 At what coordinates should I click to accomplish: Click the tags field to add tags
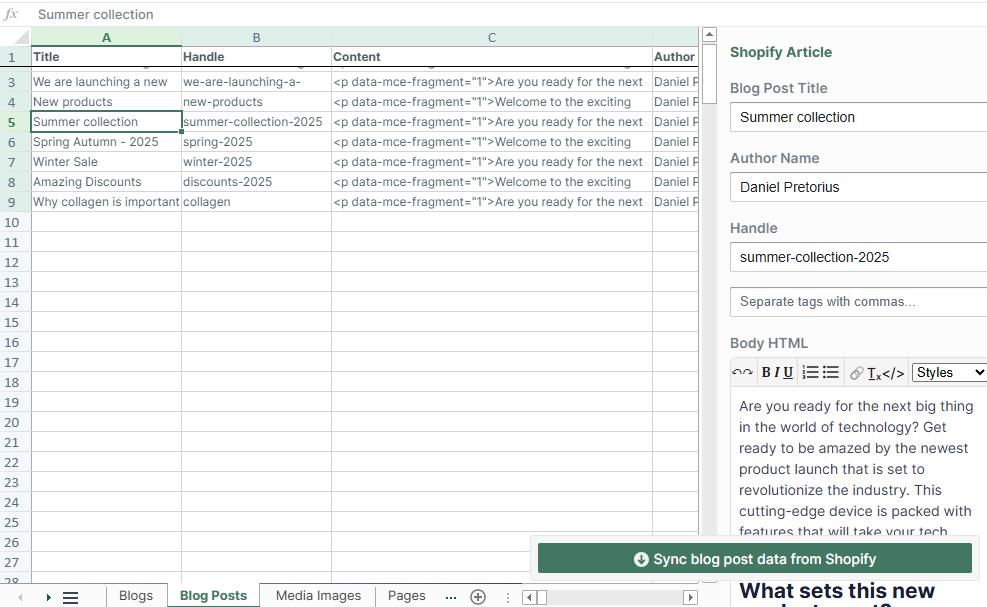[857, 301]
